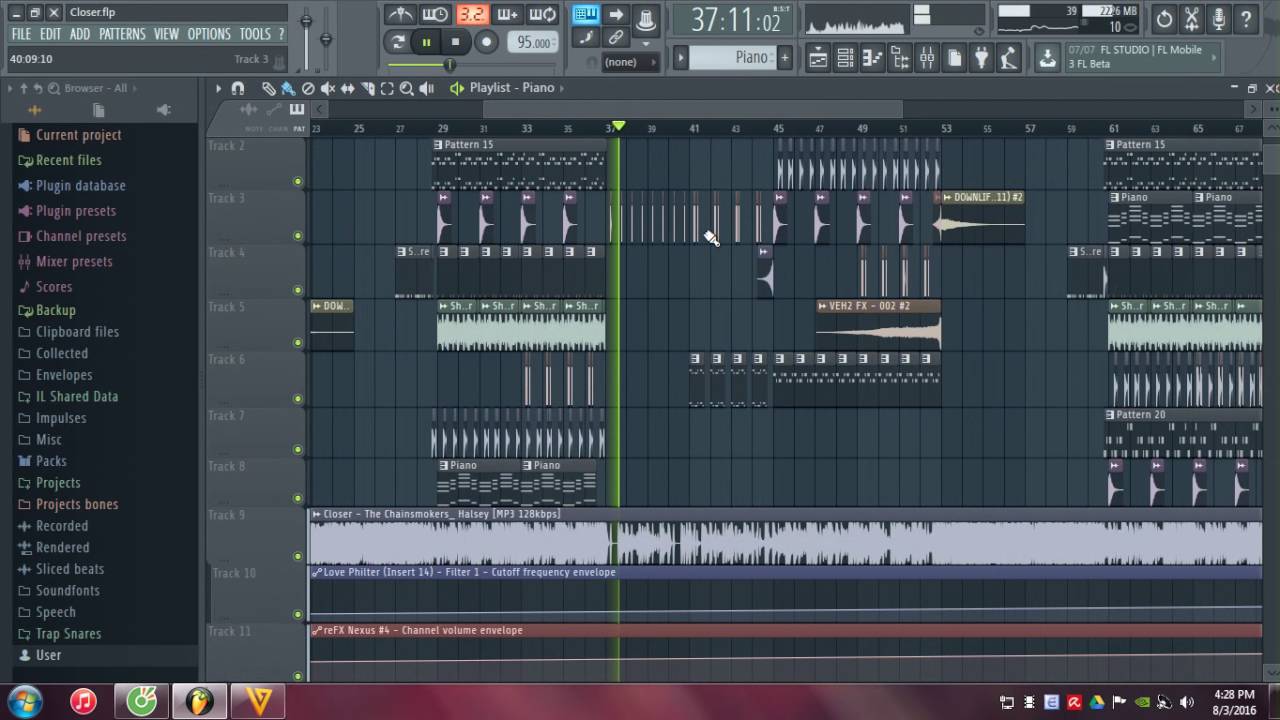Choose the select tool in playlist toolbar
Viewport: 1280px width, 720px height.
[387, 88]
